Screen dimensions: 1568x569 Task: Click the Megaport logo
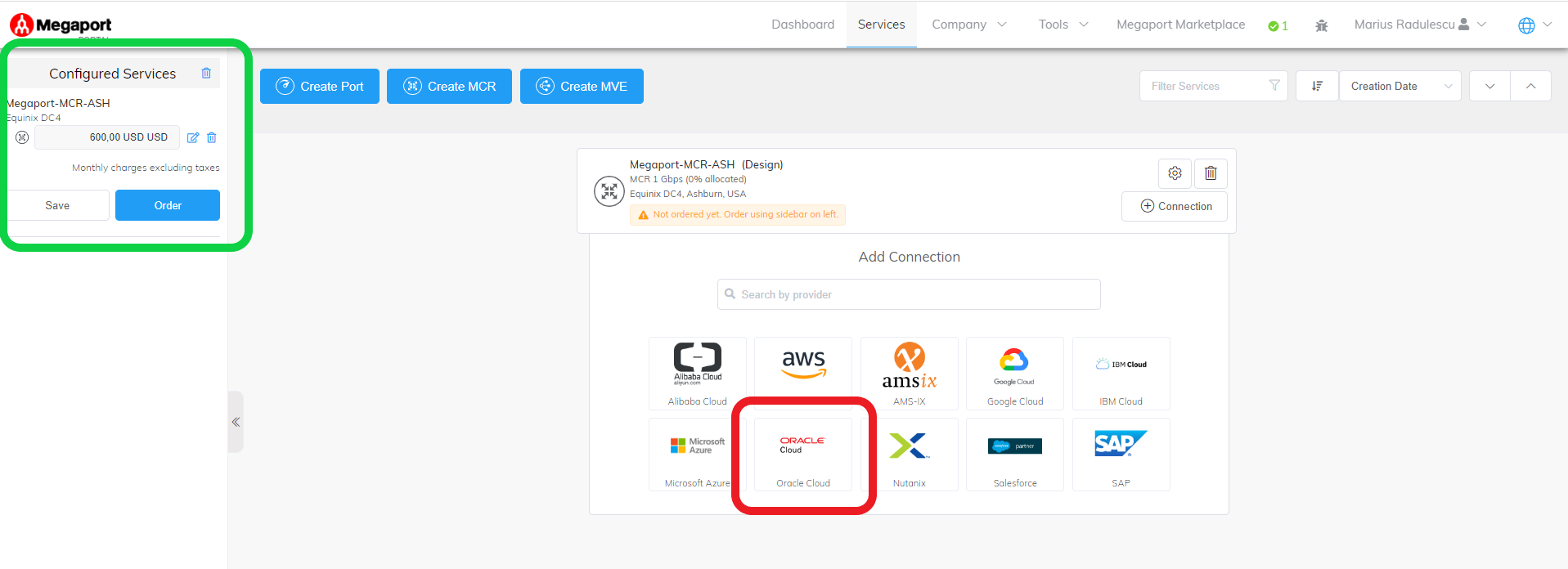point(61,25)
